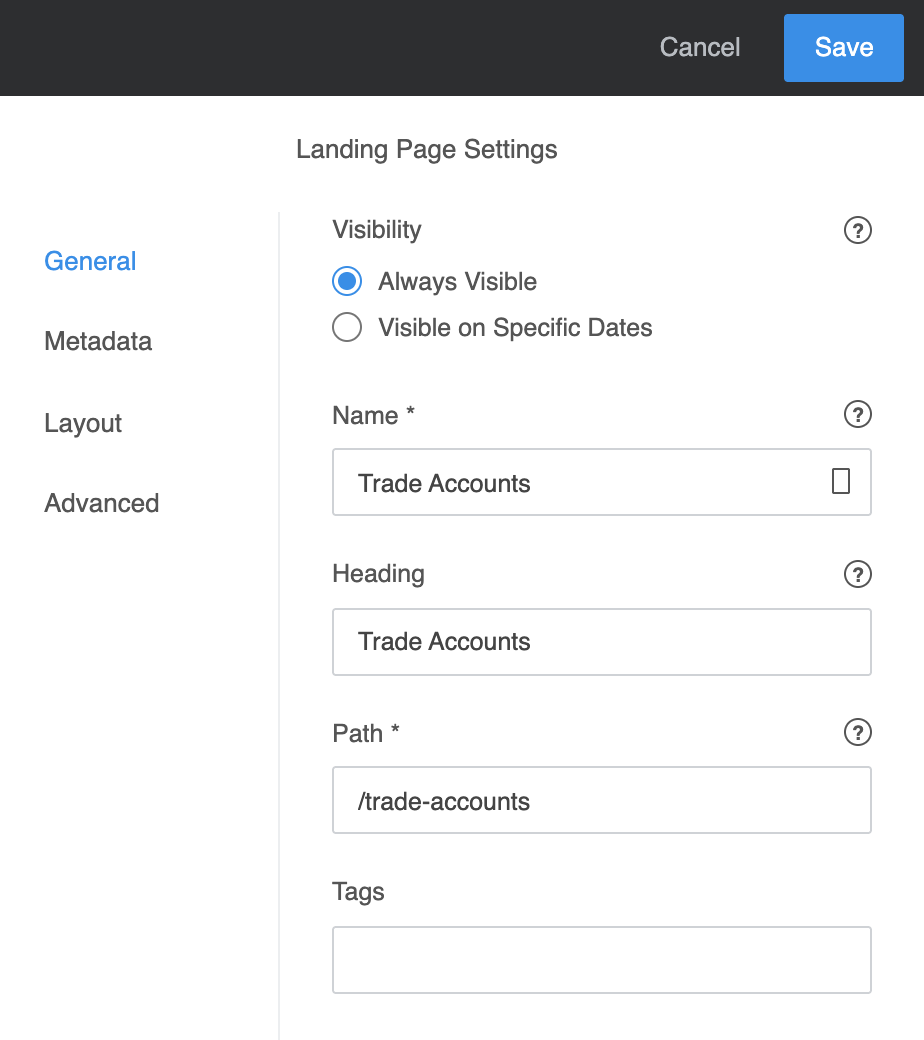Switch to the General settings tab
The image size is (924, 1040).
pyautogui.click(x=90, y=261)
